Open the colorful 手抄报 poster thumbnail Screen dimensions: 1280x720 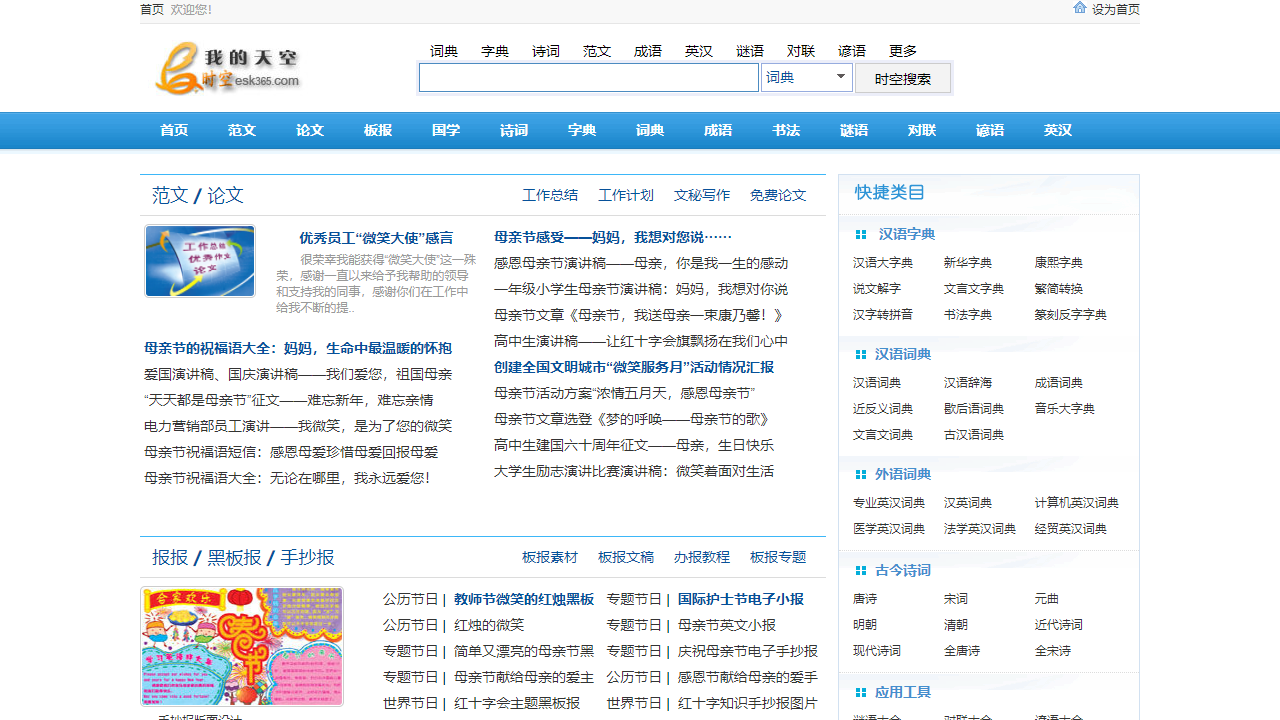pyautogui.click(x=242, y=647)
